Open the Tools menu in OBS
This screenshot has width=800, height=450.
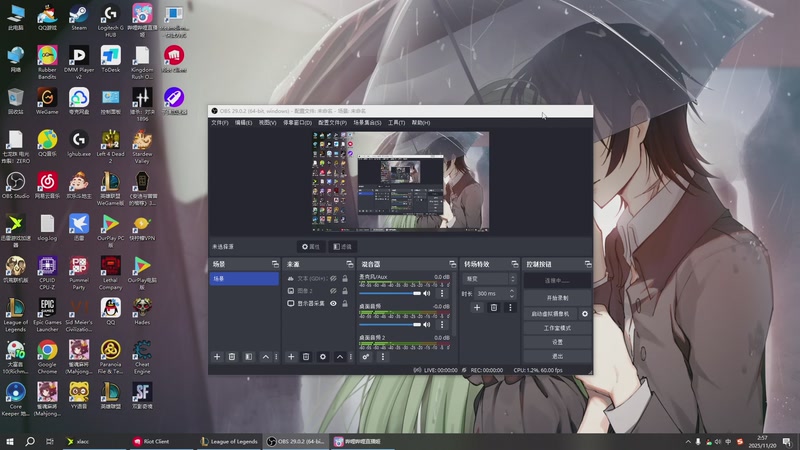396,123
